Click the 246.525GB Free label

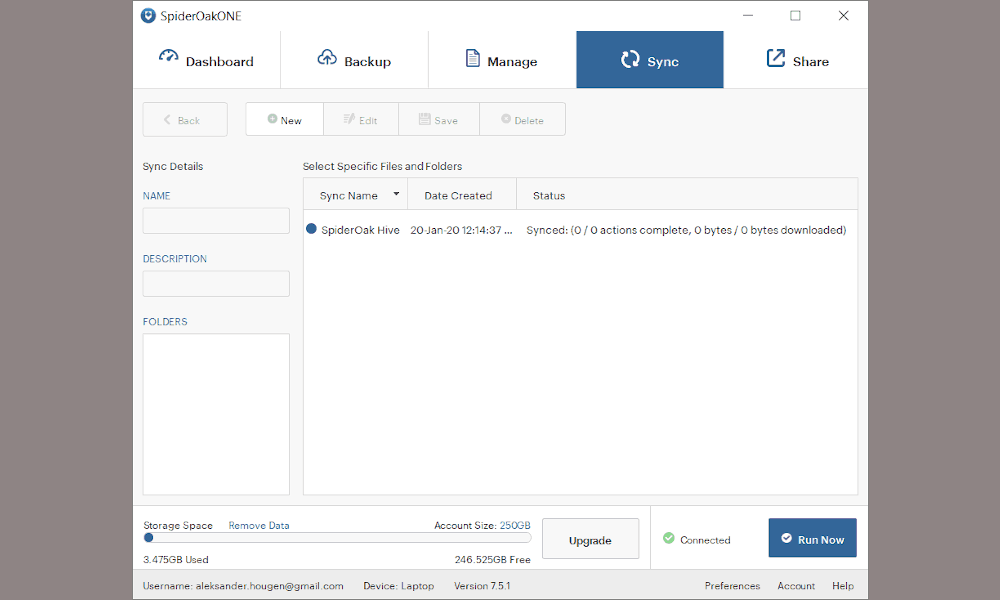[x=492, y=559]
